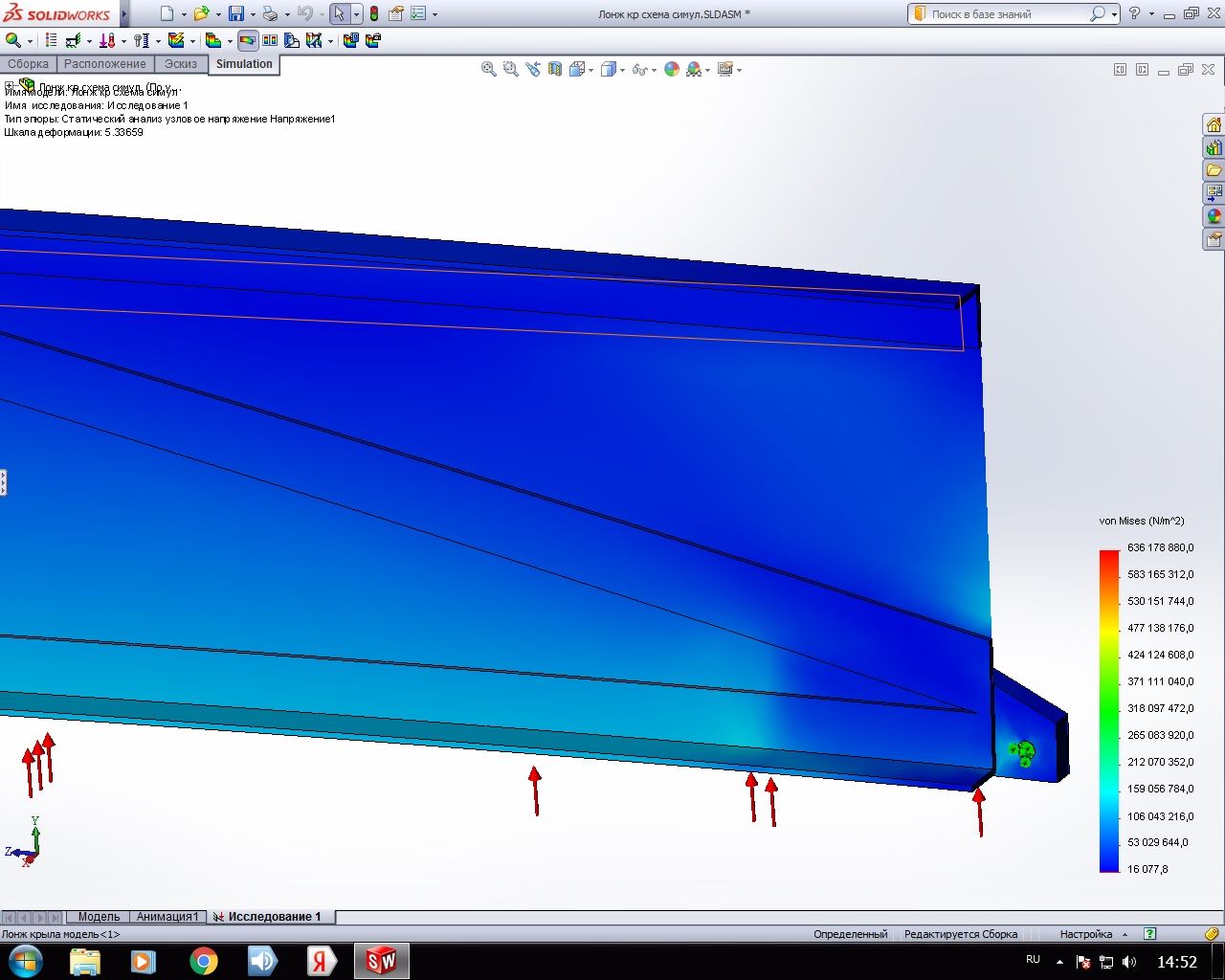Expand the New document dropdown arrow
The width and height of the screenshot is (1225, 980).
184,14
